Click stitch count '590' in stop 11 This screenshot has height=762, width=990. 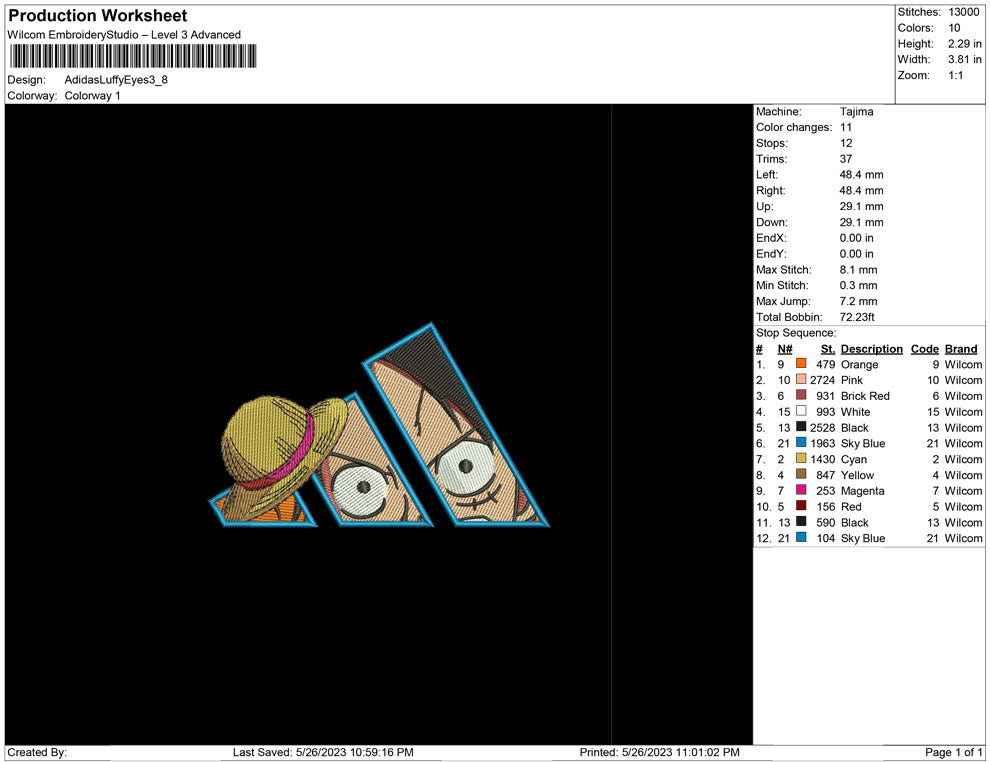pyautogui.click(x=825, y=522)
